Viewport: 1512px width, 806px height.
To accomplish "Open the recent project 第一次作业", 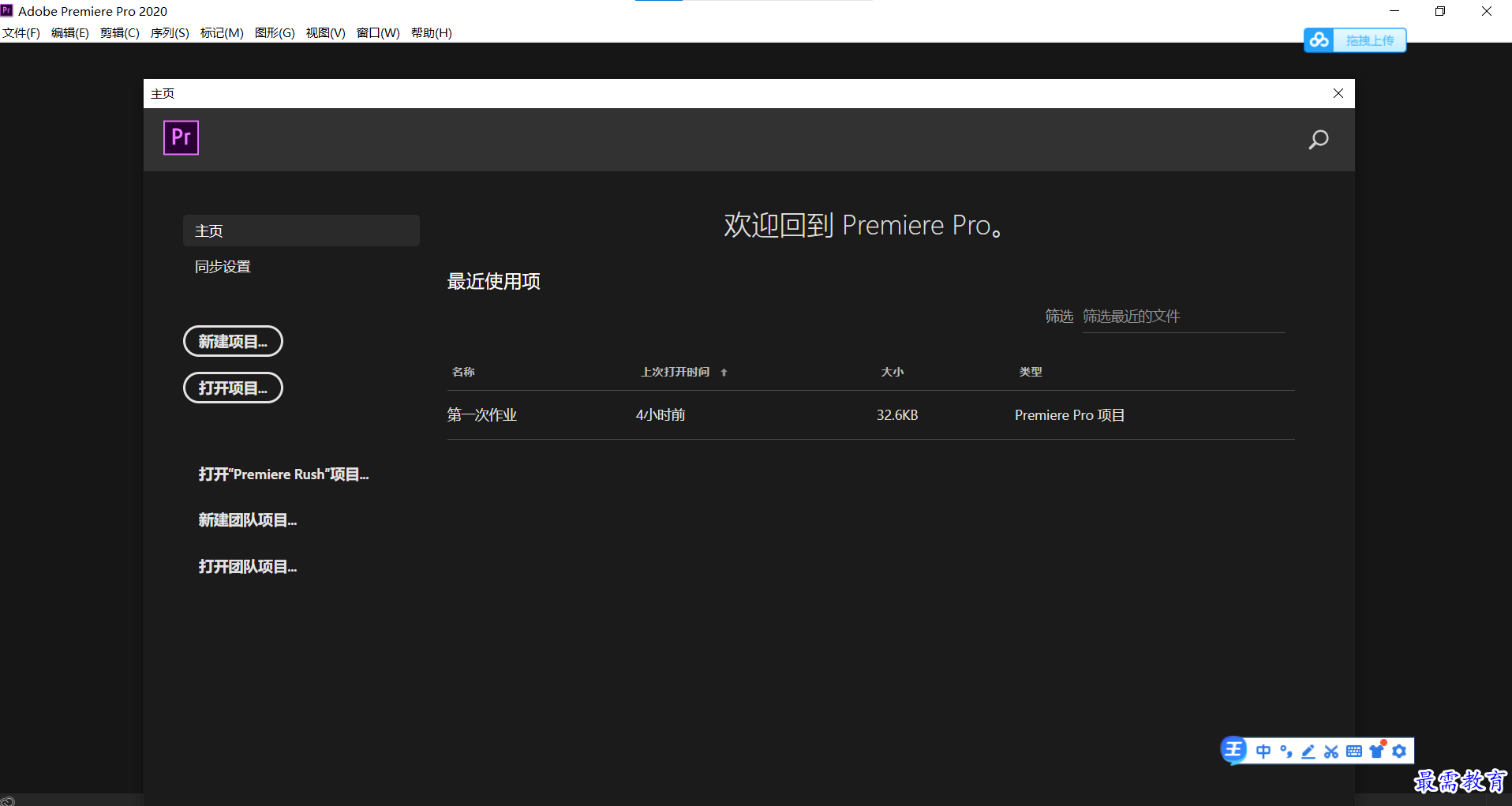I will click(482, 415).
